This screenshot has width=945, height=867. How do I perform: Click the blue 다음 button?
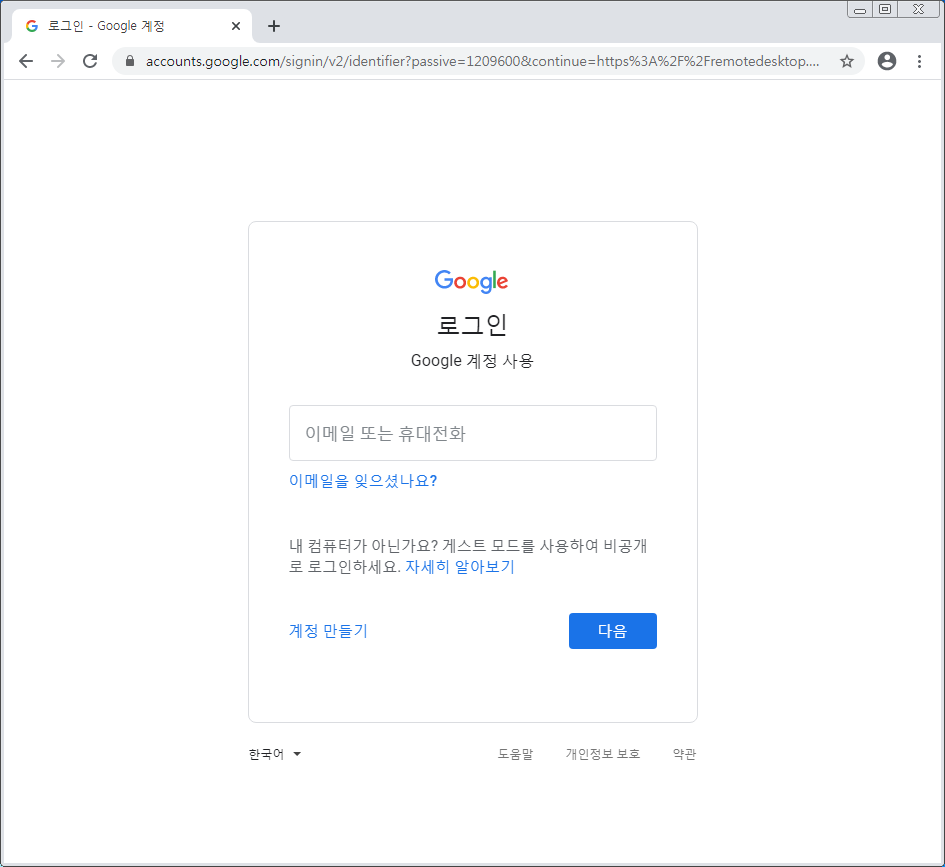tap(612, 631)
